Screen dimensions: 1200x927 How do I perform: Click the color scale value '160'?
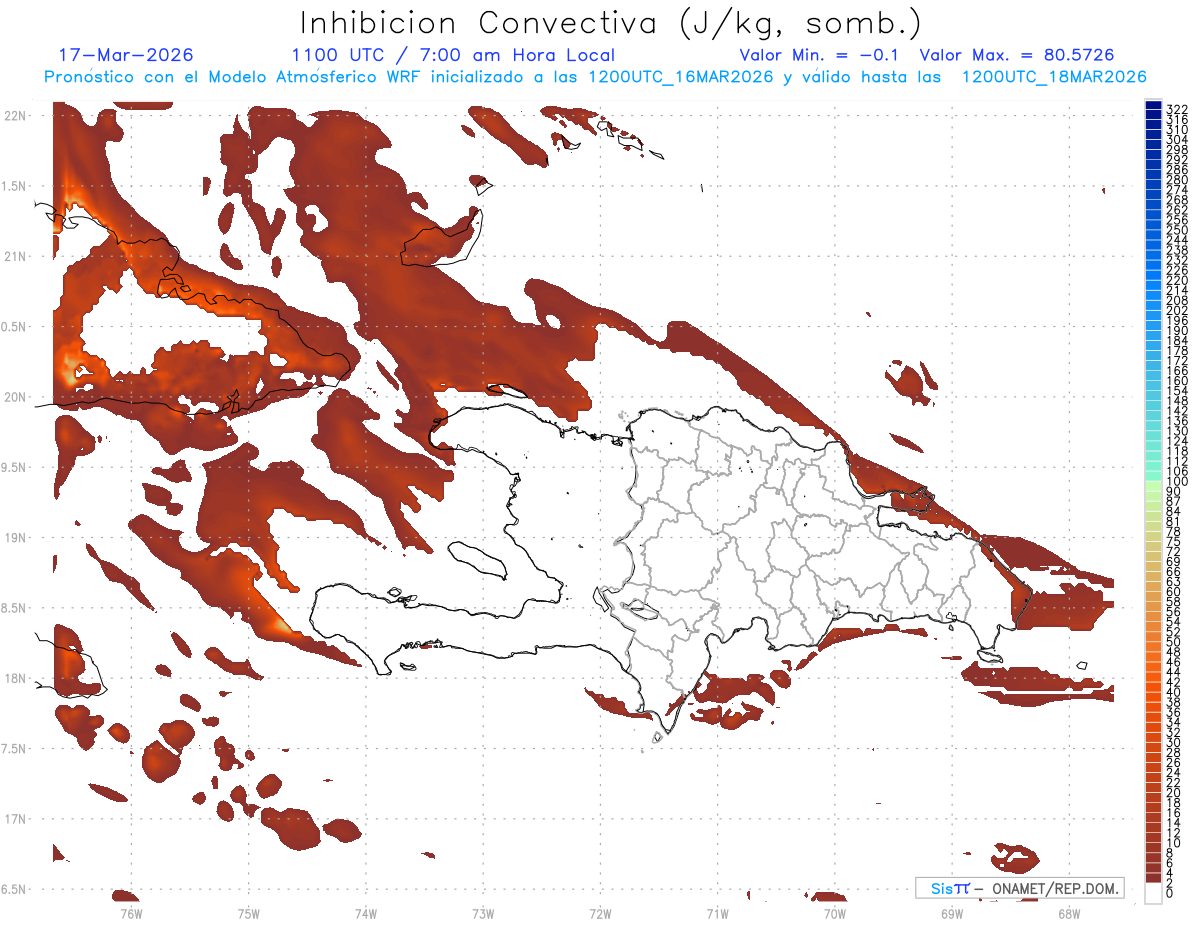[1177, 381]
